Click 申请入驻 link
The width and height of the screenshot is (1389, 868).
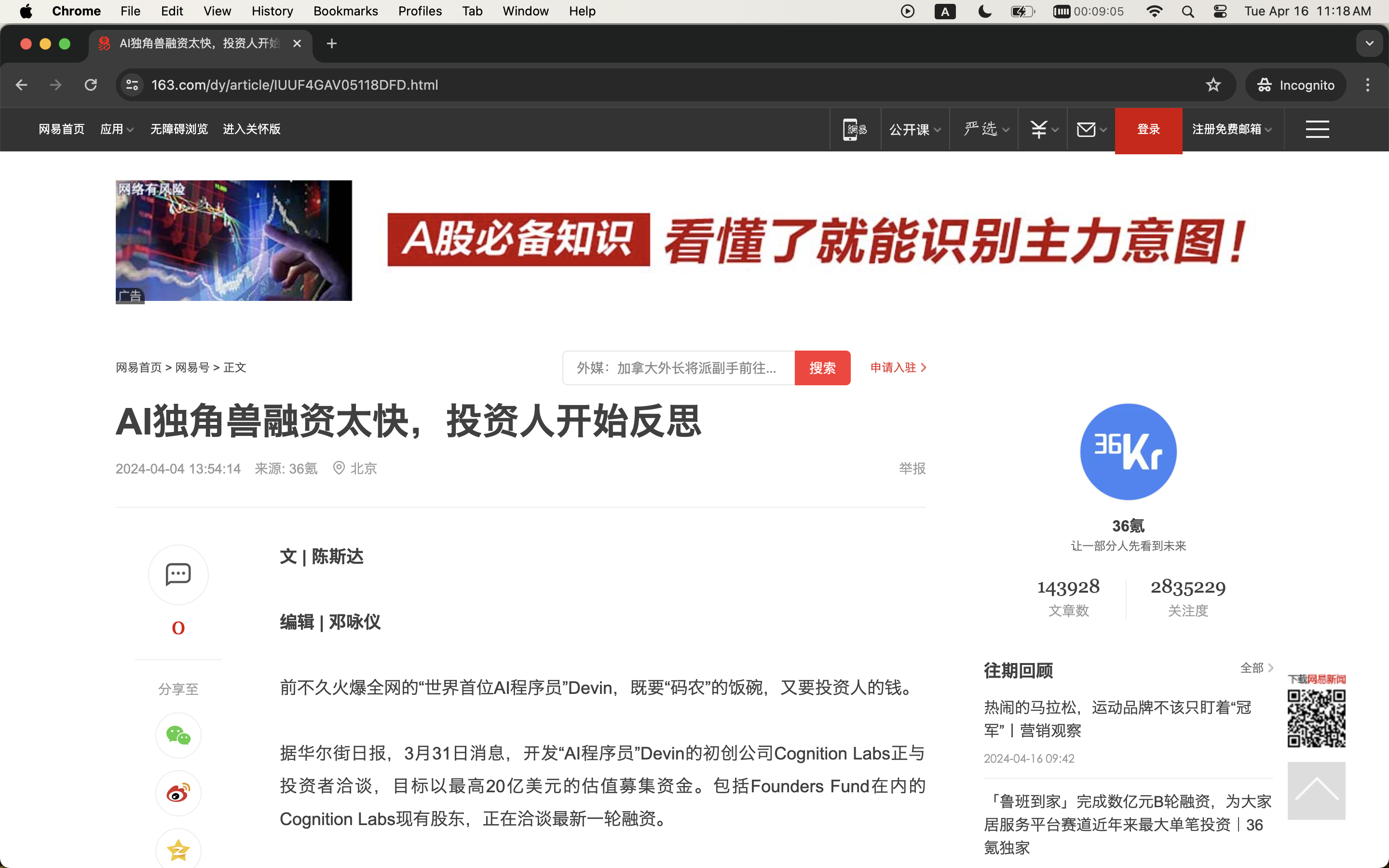pyautogui.click(x=898, y=367)
